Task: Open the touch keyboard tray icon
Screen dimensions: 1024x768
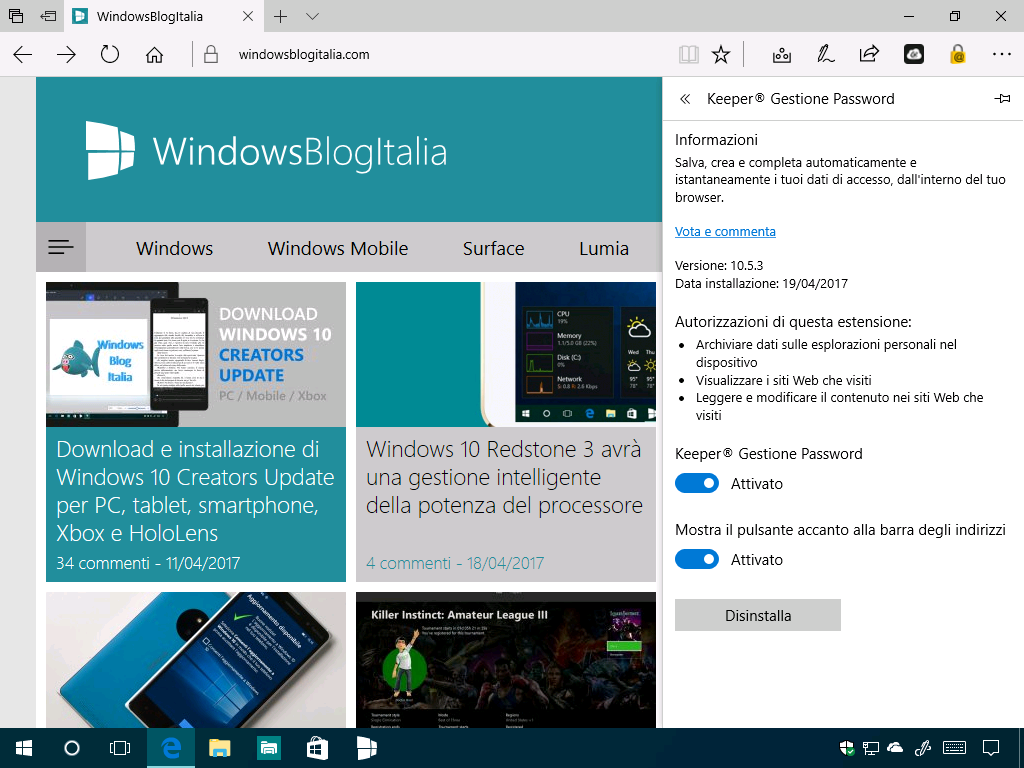Action: pyautogui.click(x=955, y=748)
